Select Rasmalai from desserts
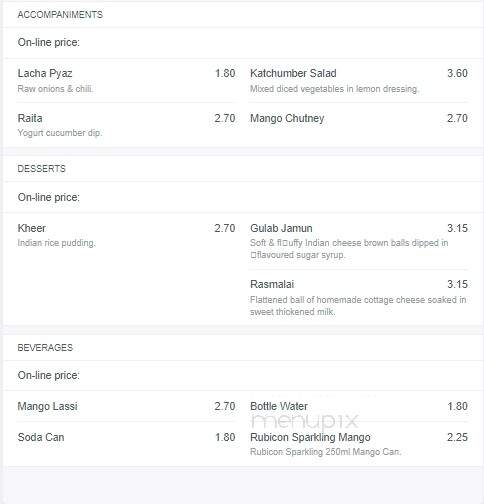484x504 pixels. (x=359, y=298)
